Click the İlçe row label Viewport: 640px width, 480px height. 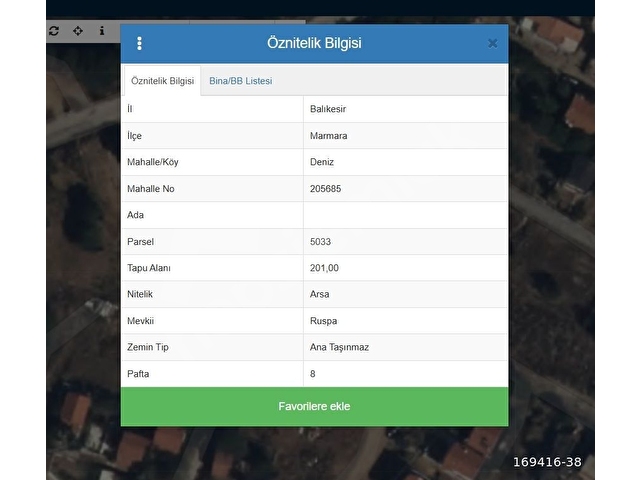tap(134, 136)
